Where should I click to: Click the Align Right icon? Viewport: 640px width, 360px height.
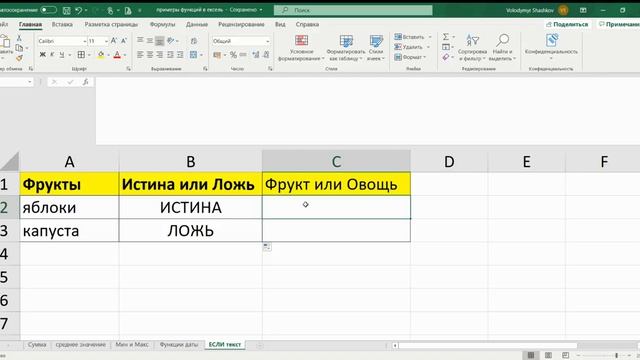(160, 55)
